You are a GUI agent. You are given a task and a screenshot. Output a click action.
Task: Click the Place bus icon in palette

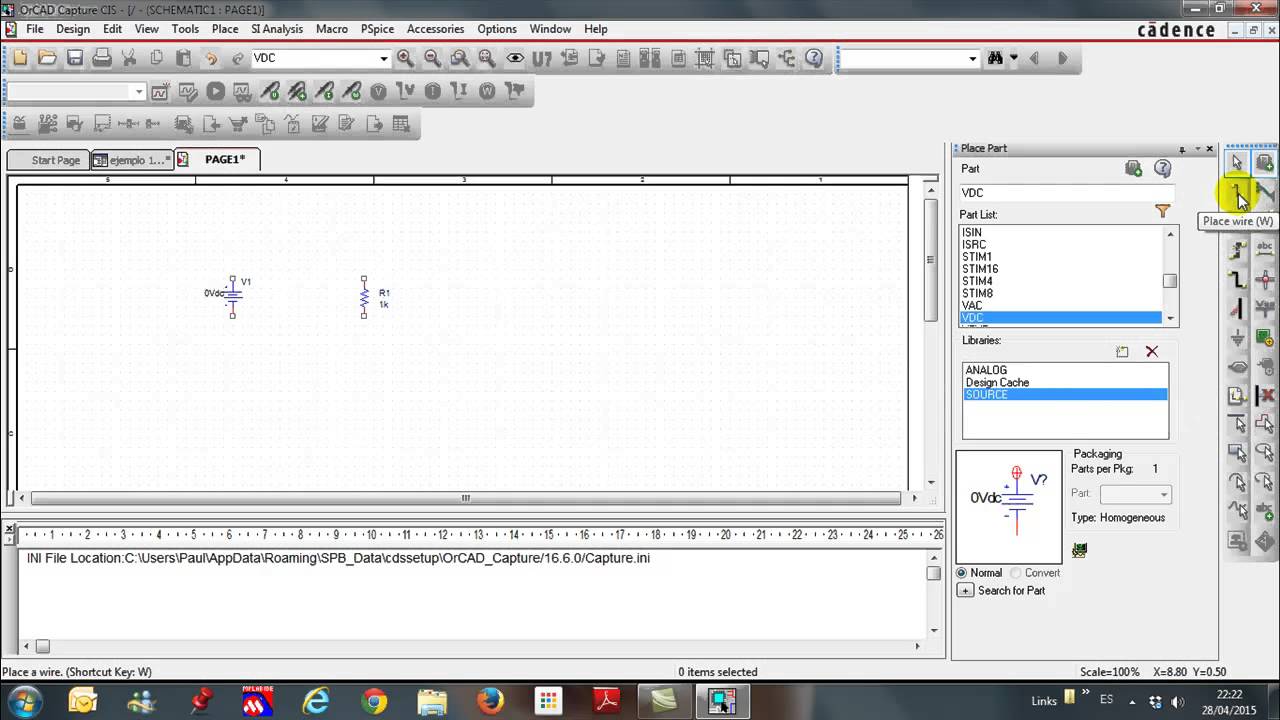point(1237,280)
